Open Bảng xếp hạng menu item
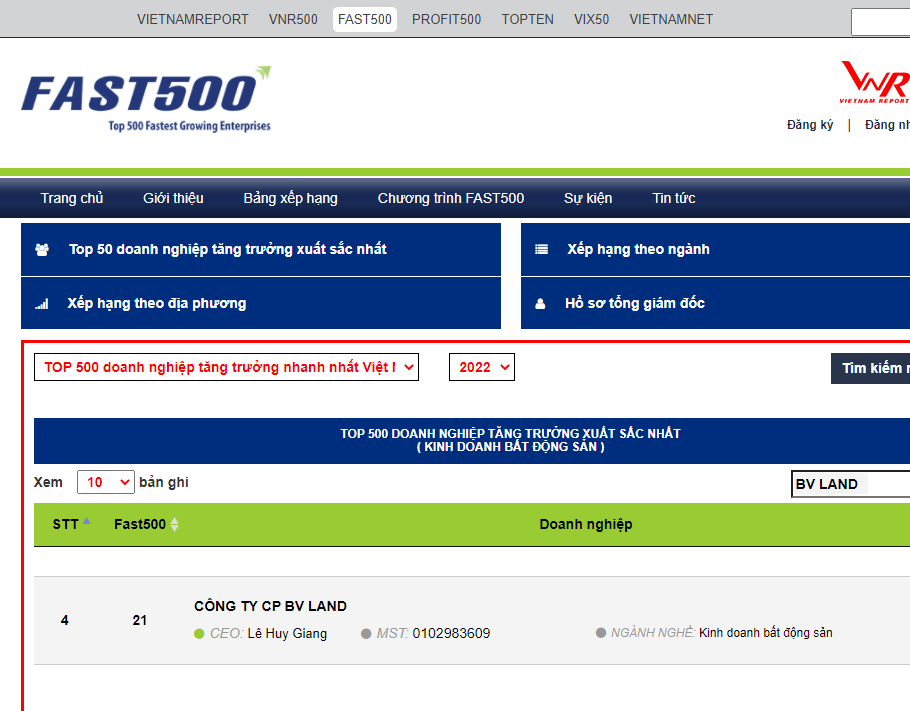The width and height of the screenshot is (910, 711). [x=290, y=198]
